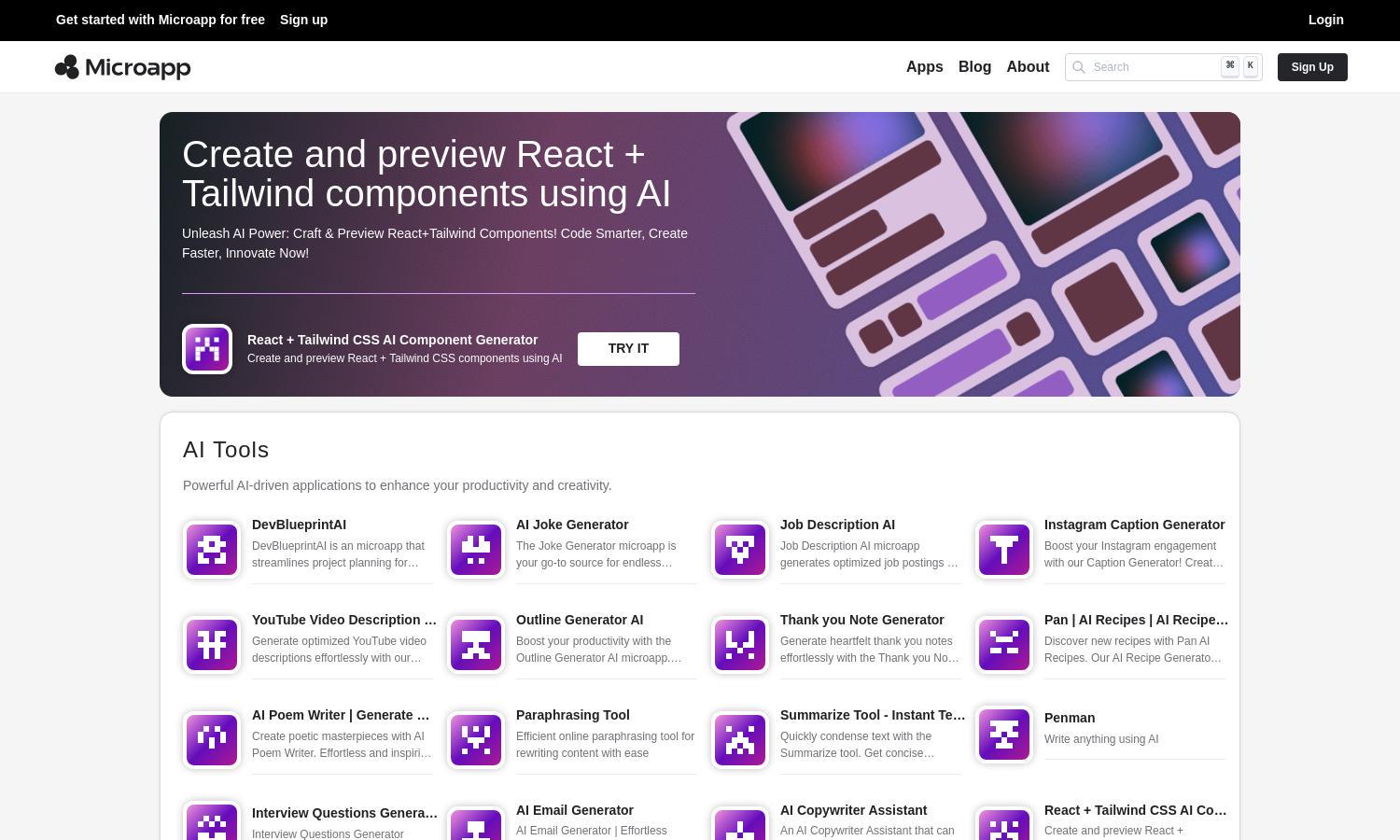This screenshot has height=840, width=1400.
Task: Open the Paraphrasing Tool icon
Action: pyautogui.click(x=476, y=739)
